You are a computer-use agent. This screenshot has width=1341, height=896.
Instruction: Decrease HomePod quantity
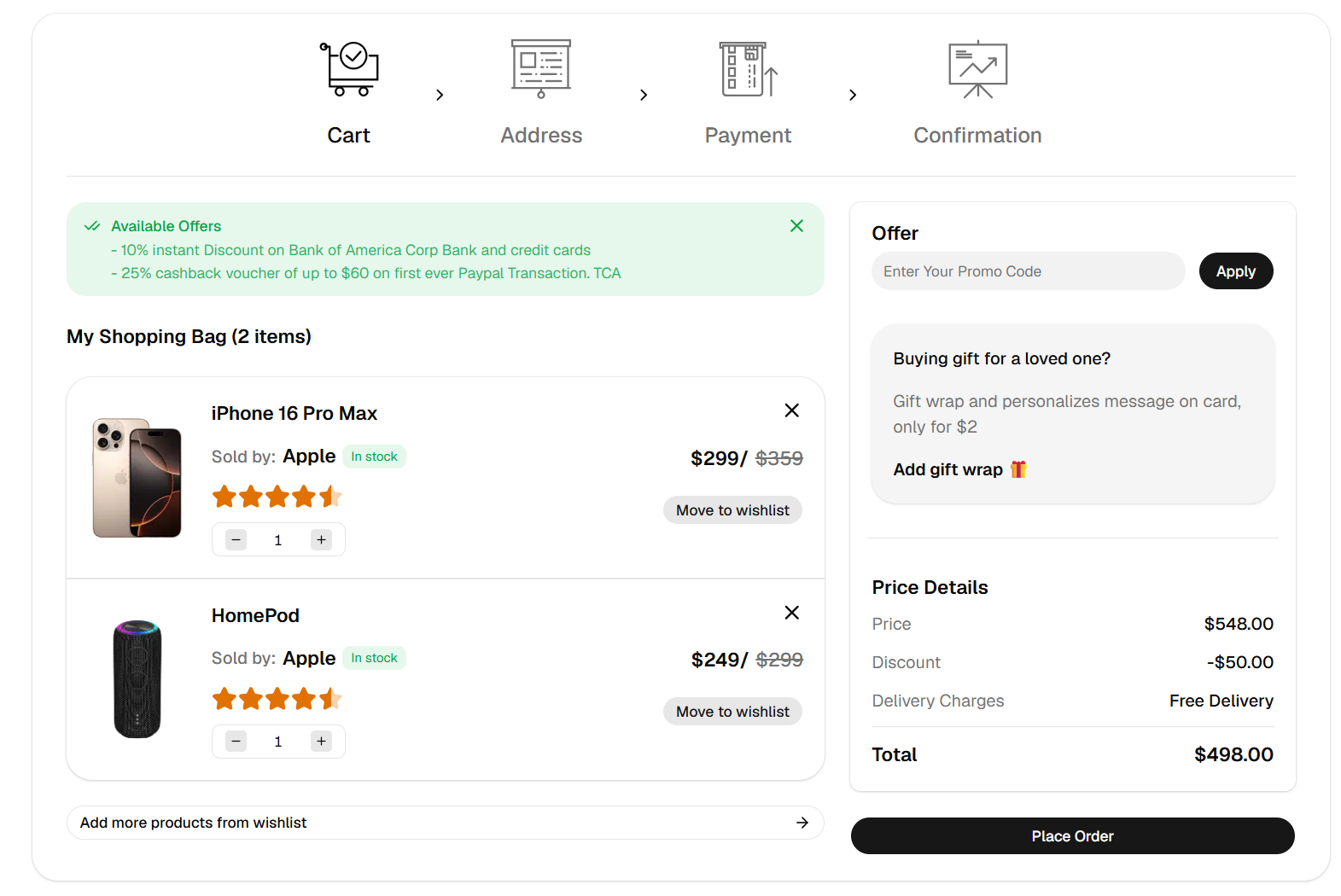point(236,742)
